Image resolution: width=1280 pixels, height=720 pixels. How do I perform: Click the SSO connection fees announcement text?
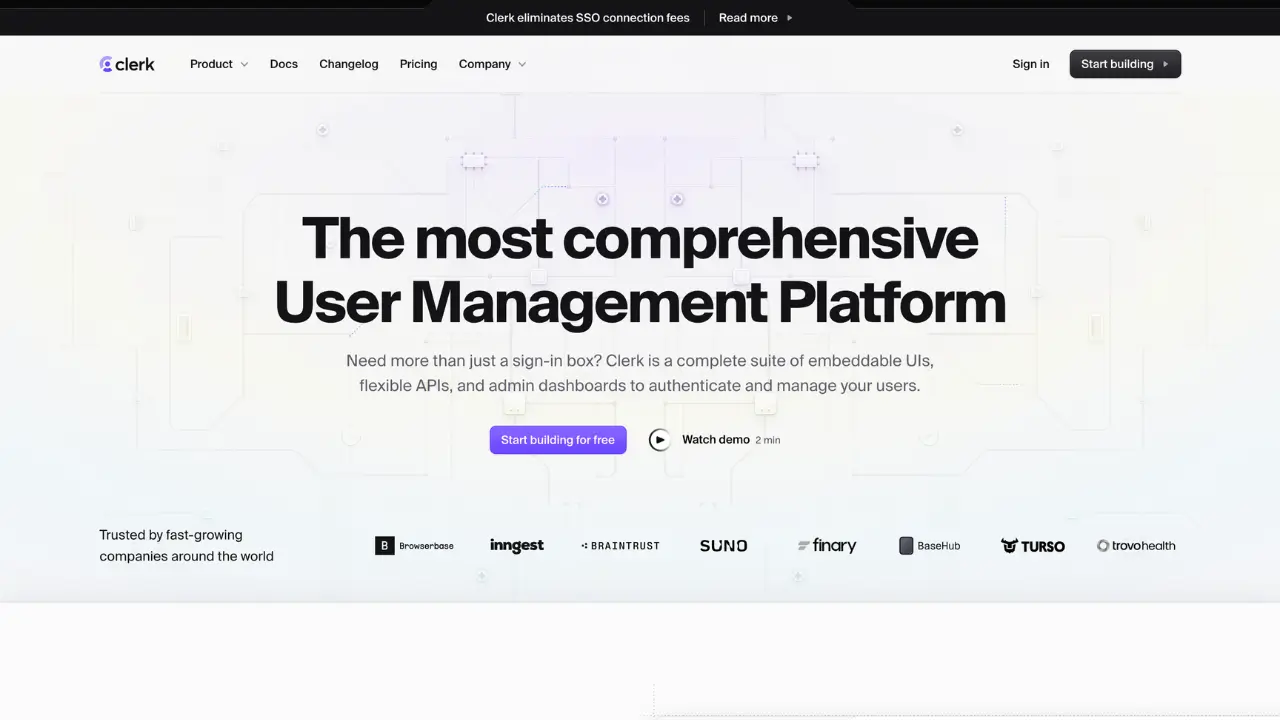(x=588, y=18)
